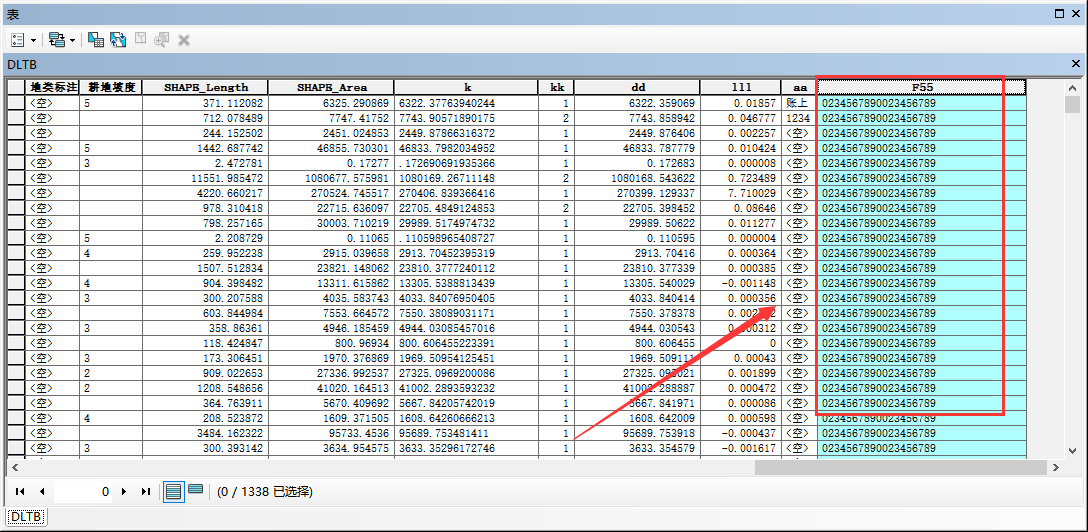Jump to the last record
Screen dimensions: 1088x532
(x=145, y=492)
